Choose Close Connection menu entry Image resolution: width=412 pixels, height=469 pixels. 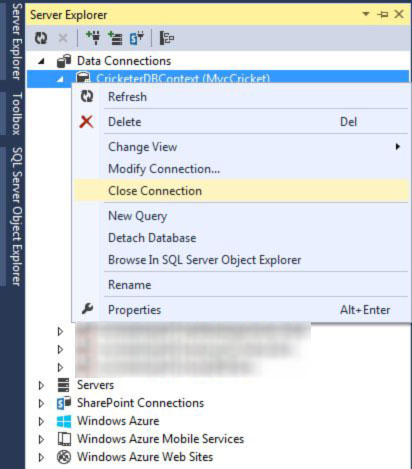tap(241, 191)
